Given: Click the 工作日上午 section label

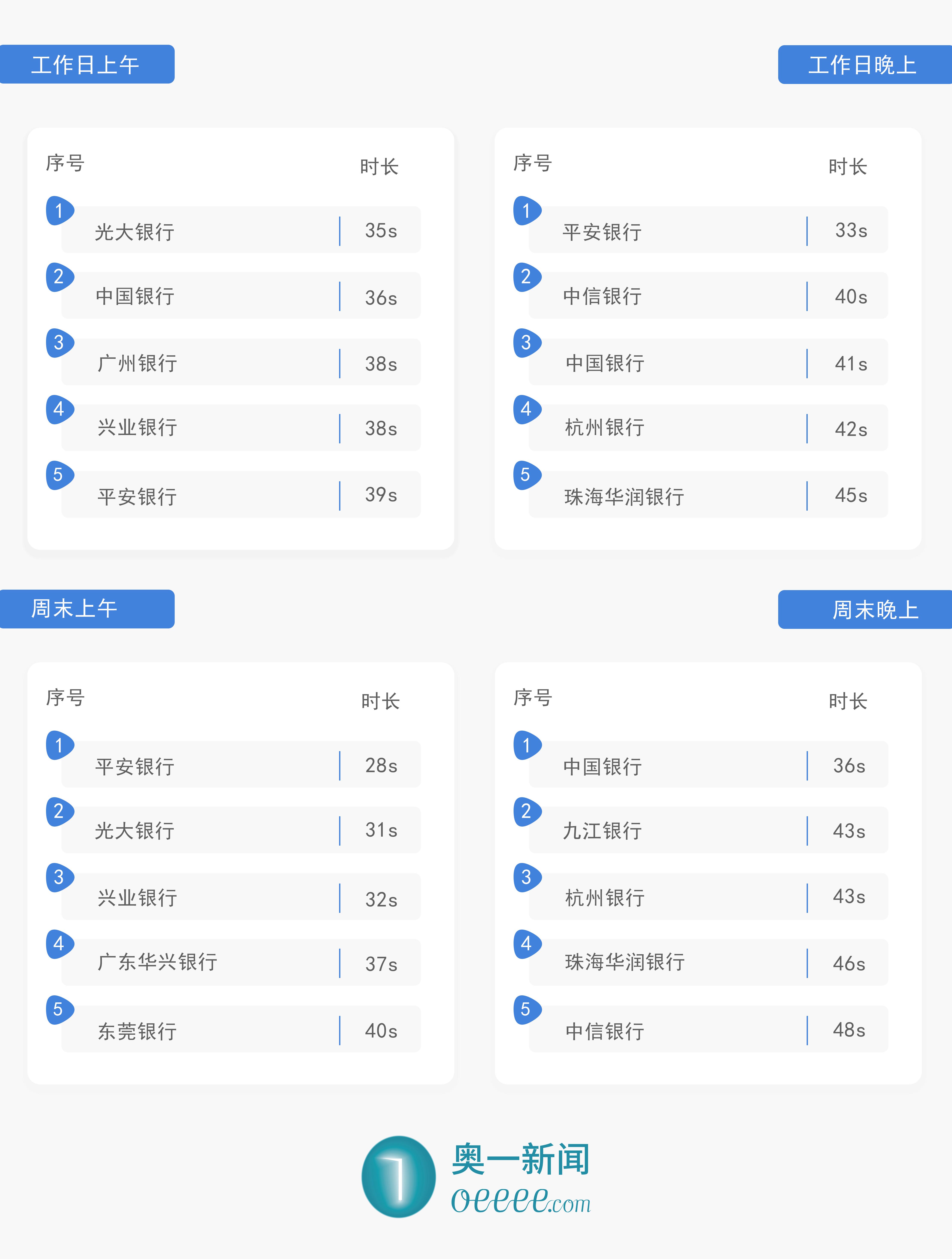Looking at the screenshot, I should [85, 64].
